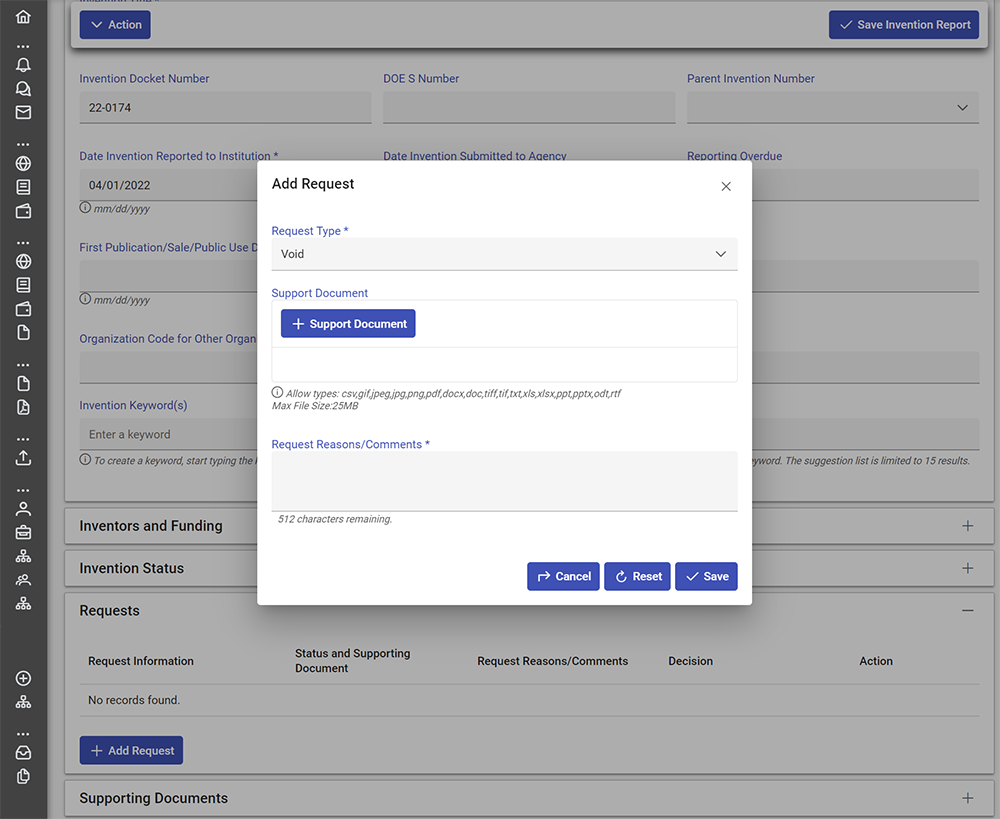Image resolution: width=1000 pixels, height=819 pixels.
Task: Open notifications bell in sidebar
Action: coord(23,65)
